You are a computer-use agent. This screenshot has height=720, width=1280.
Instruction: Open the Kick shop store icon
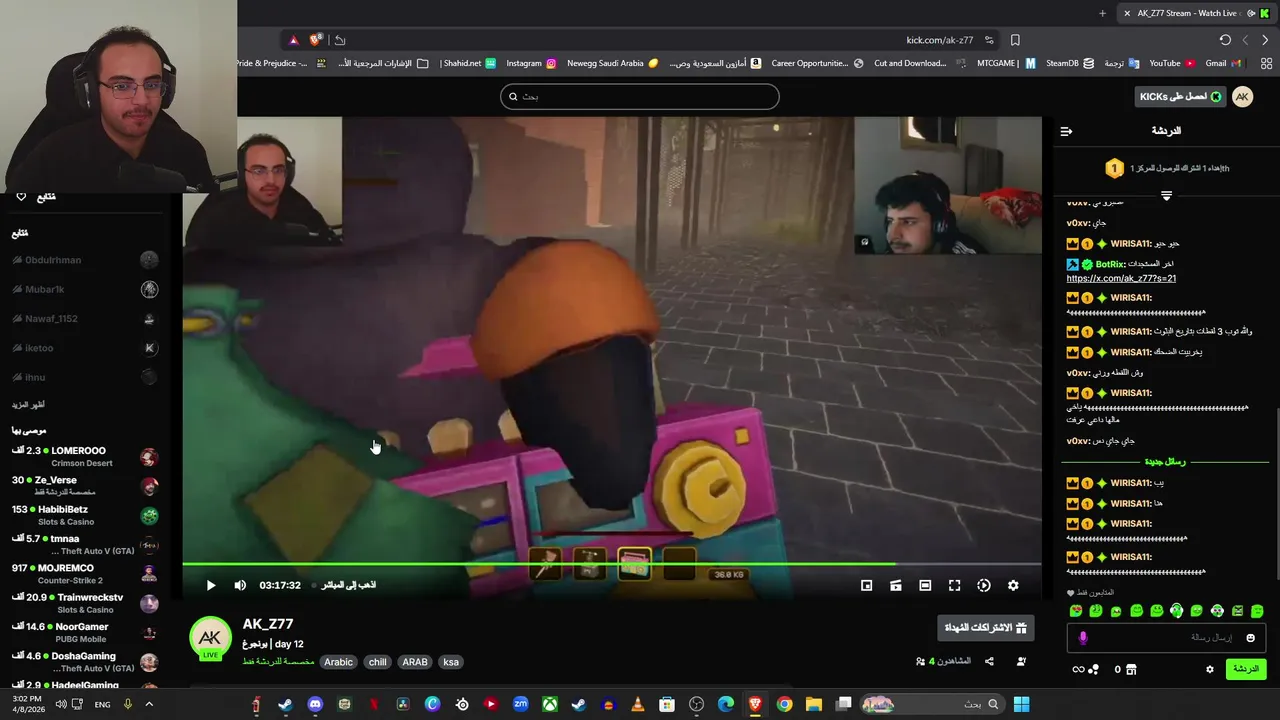(x=1132, y=670)
